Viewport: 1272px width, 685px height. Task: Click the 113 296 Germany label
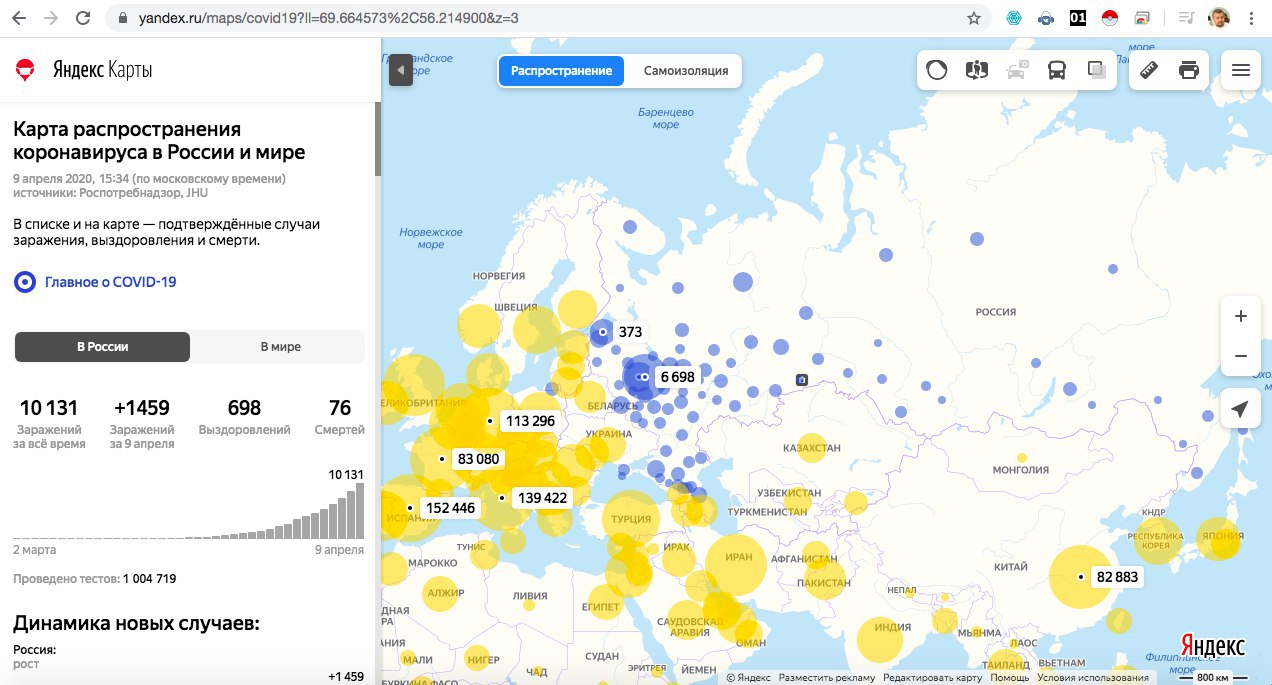tap(529, 421)
